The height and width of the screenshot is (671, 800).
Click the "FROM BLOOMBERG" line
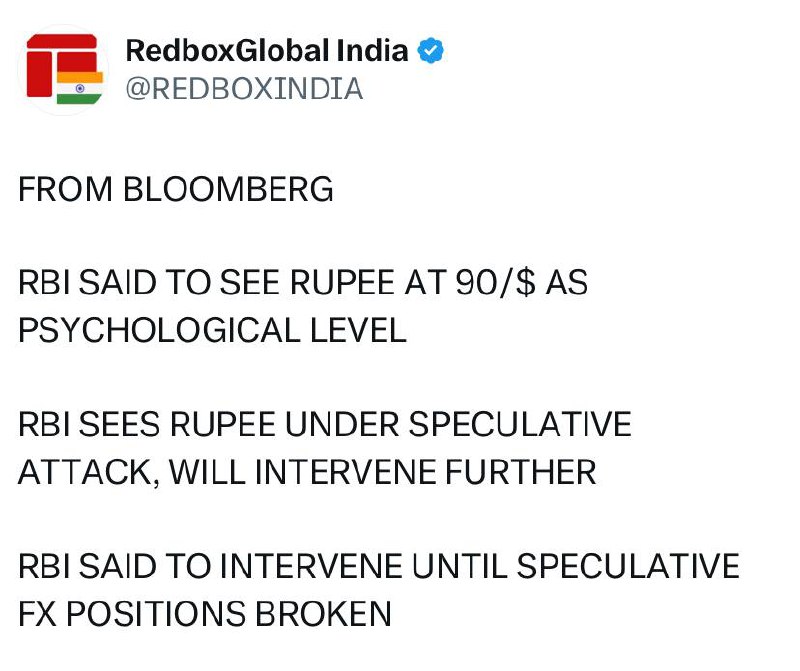point(176,189)
